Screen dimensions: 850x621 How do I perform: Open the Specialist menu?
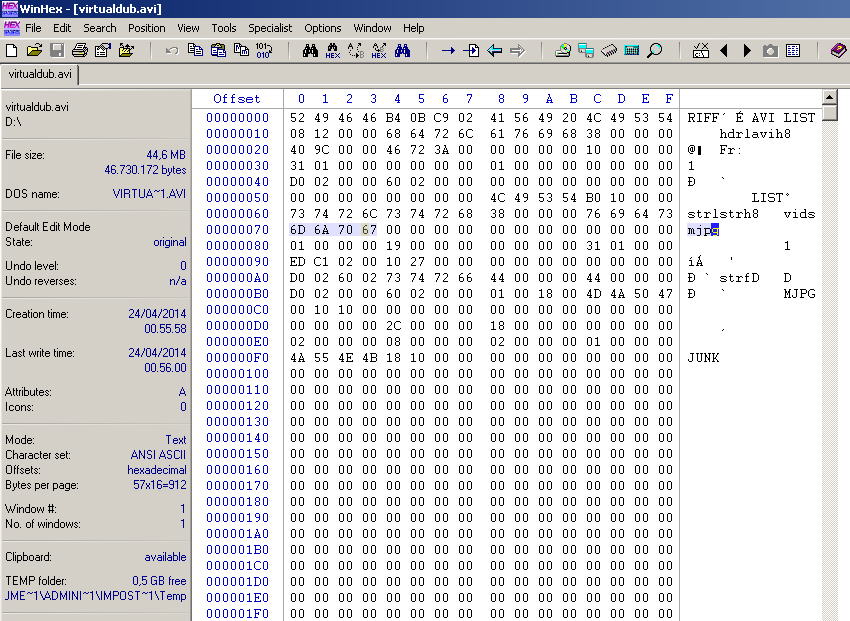tap(270, 28)
